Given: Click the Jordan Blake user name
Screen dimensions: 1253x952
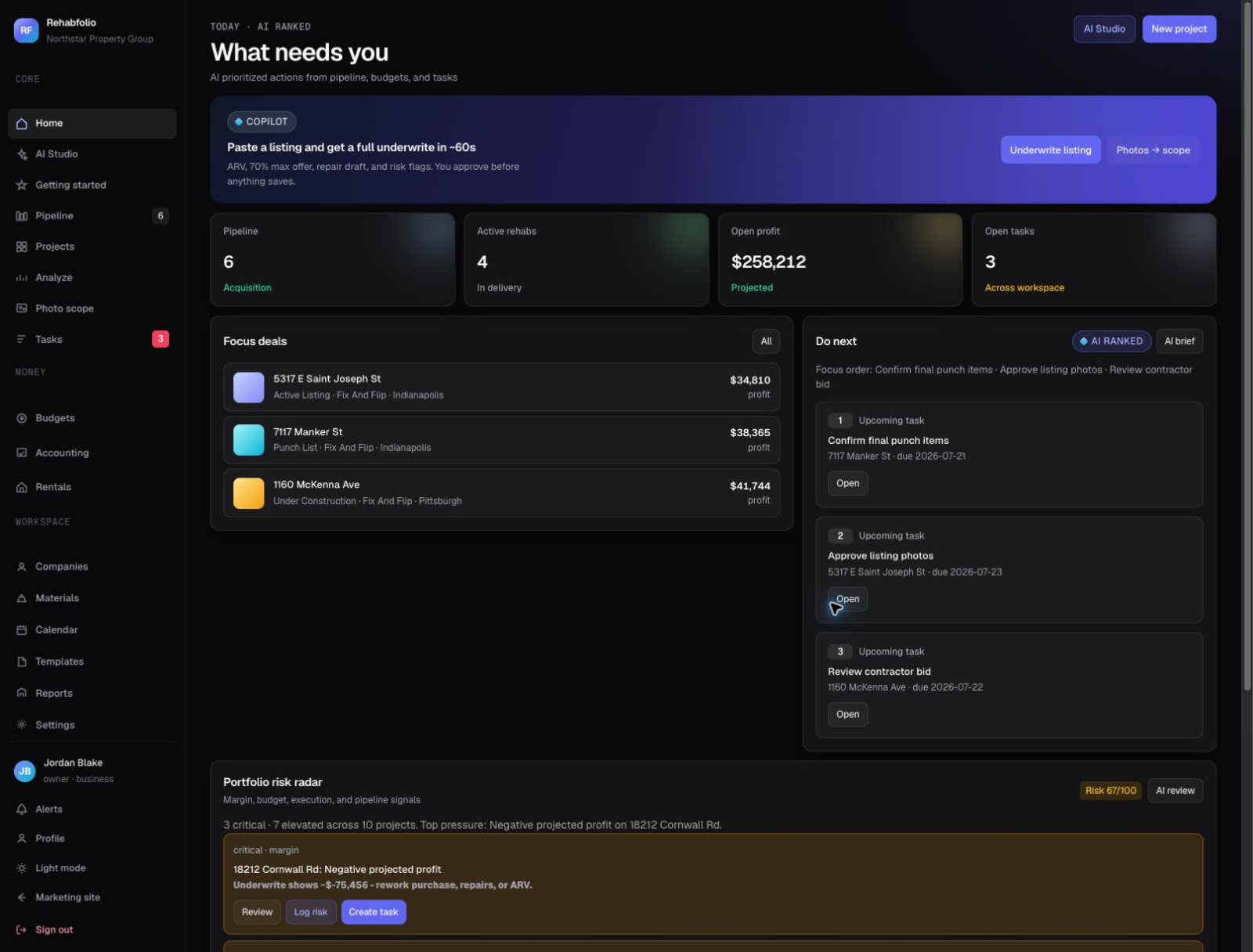Looking at the screenshot, I should [73, 763].
